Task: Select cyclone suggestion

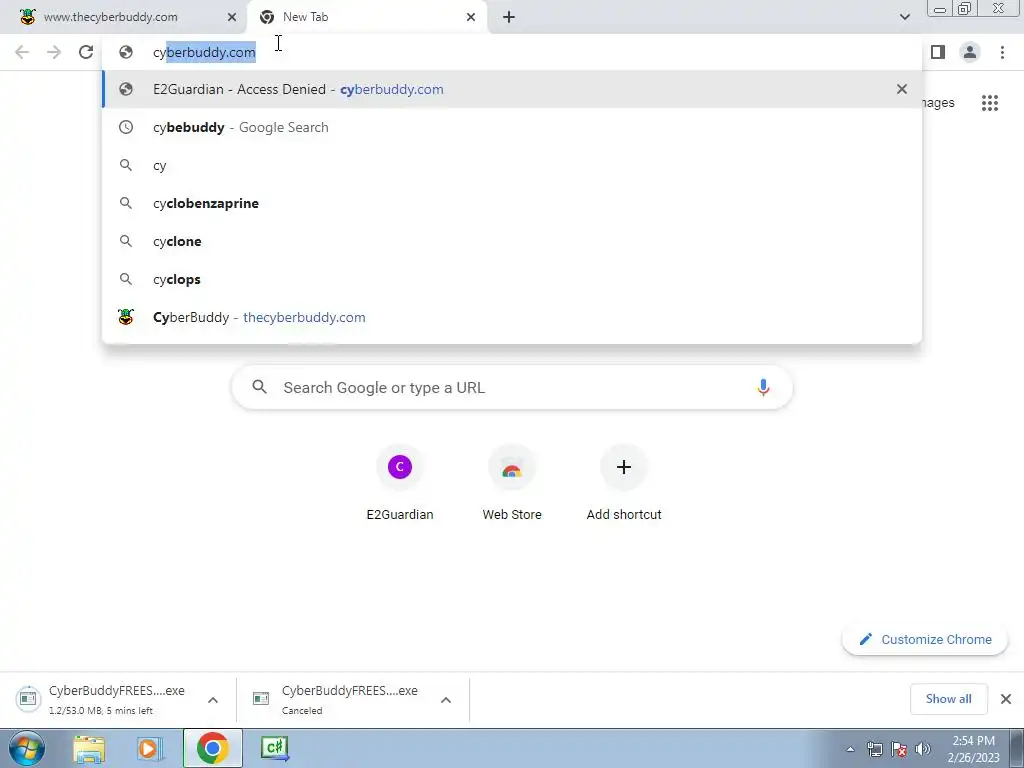Action: click(x=512, y=241)
